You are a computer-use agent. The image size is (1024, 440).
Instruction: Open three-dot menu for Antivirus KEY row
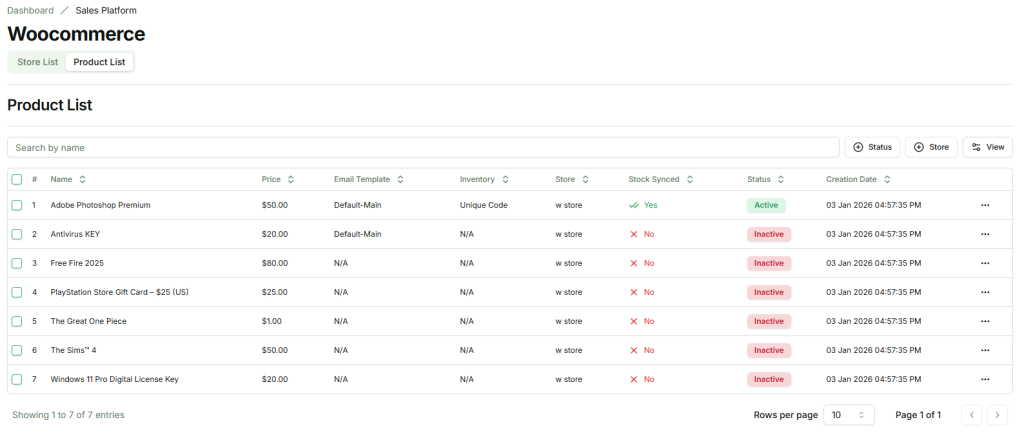click(984, 234)
